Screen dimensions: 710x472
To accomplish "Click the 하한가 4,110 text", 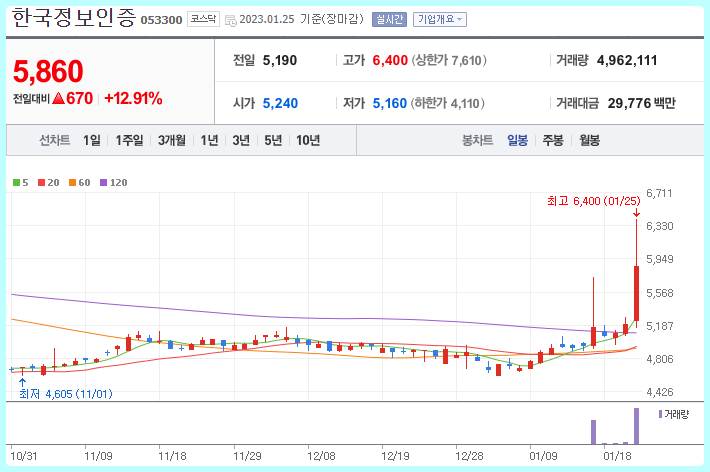I will (x=447, y=103).
